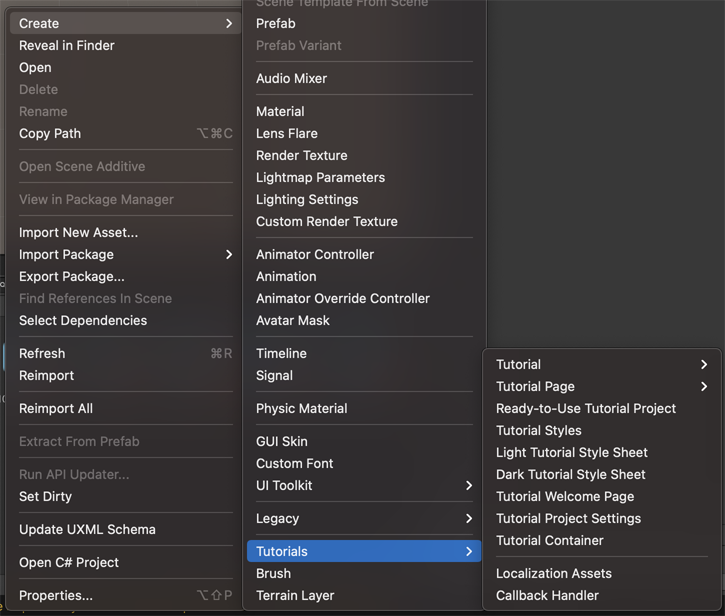Choose Open C# Project
Screen dimensions: 725x616
(x=69, y=563)
